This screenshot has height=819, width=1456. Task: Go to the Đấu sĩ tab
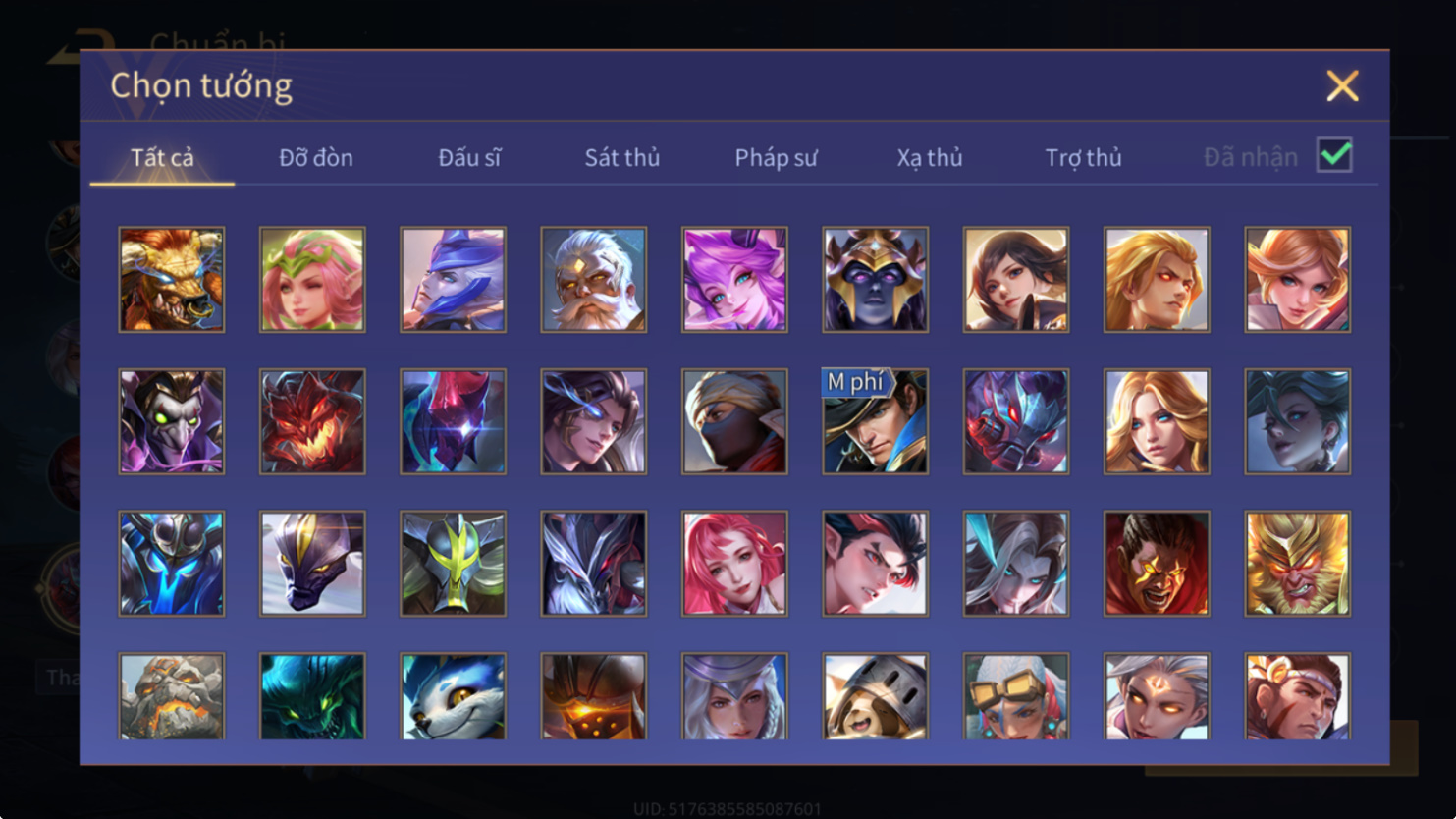(x=469, y=157)
